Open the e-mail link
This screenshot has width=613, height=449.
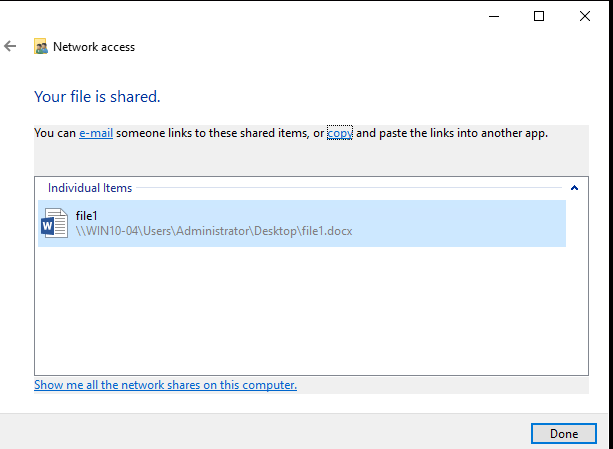pyautogui.click(x=96, y=133)
